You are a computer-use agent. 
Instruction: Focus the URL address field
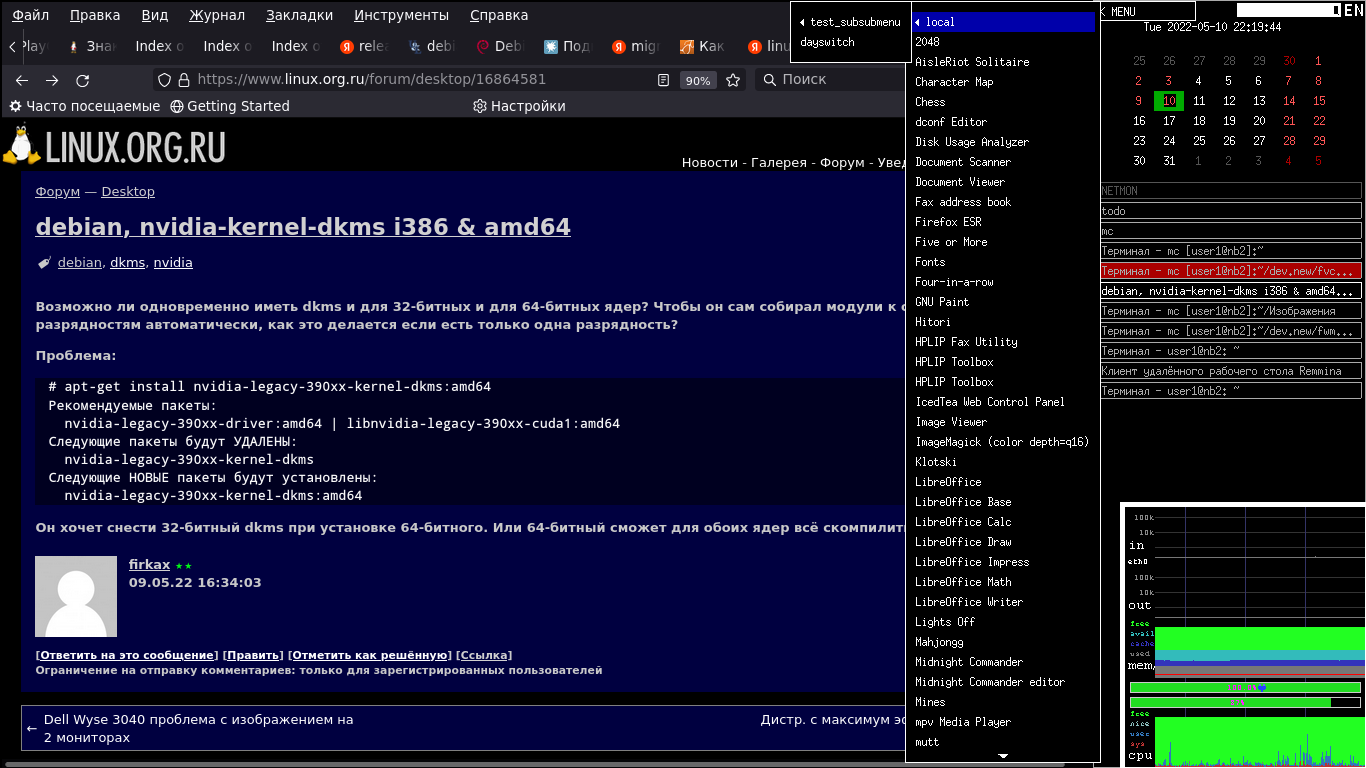coord(420,80)
